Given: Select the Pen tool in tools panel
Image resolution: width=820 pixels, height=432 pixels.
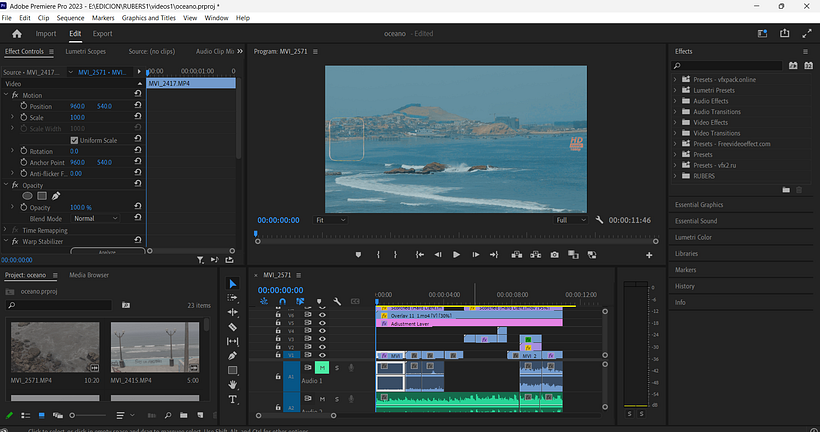Looking at the screenshot, I should (233, 355).
